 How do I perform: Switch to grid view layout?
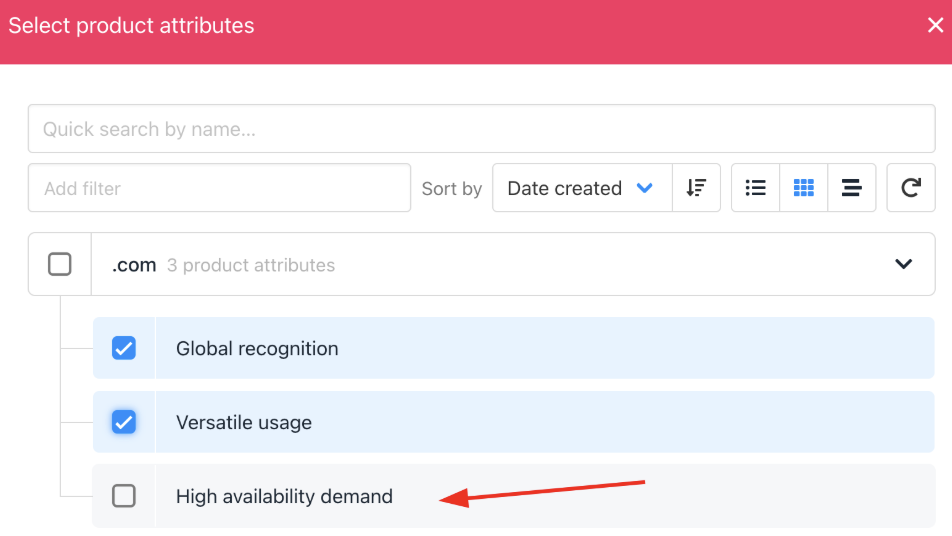click(803, 188)
